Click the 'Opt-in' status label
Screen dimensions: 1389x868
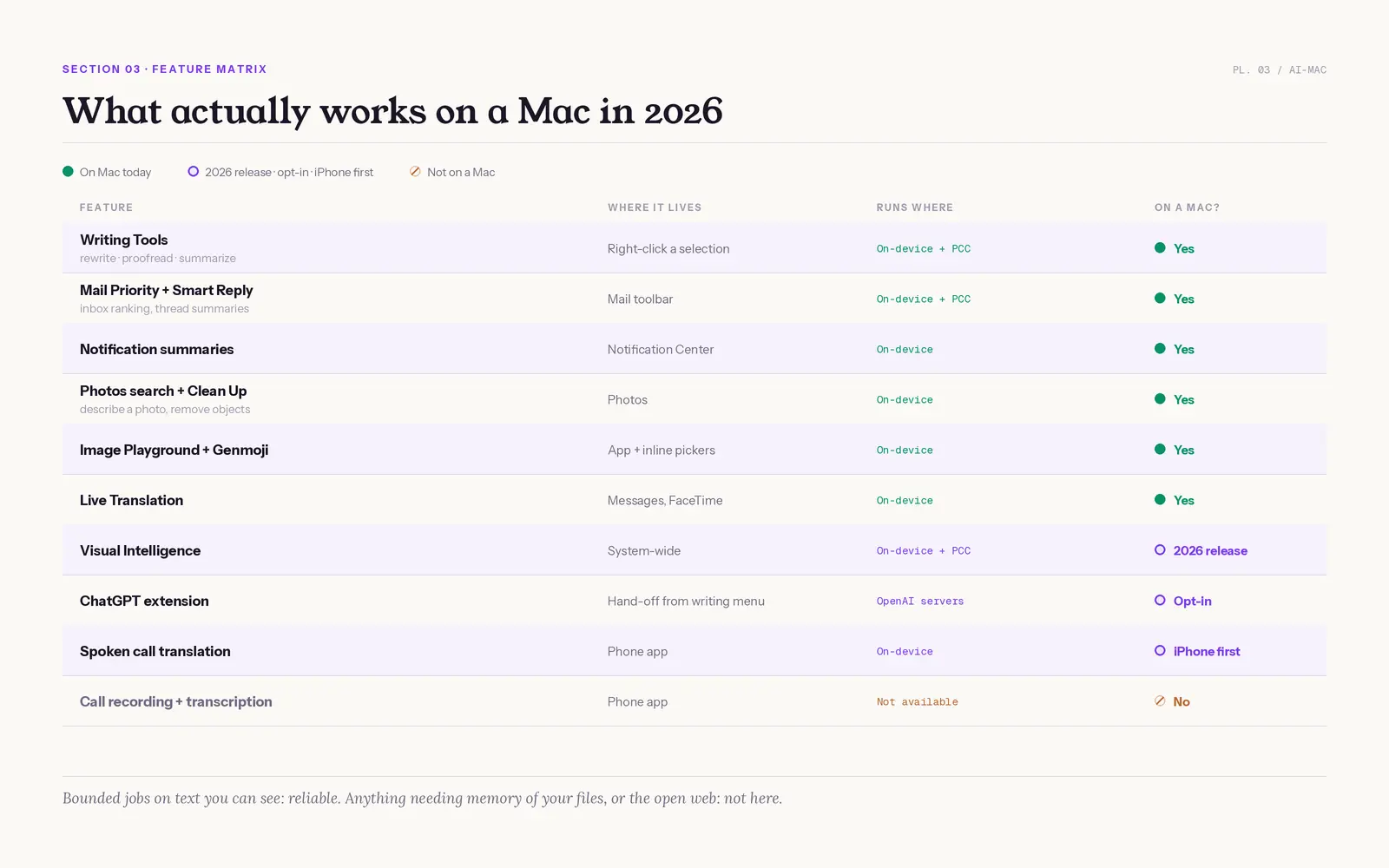1193,601
